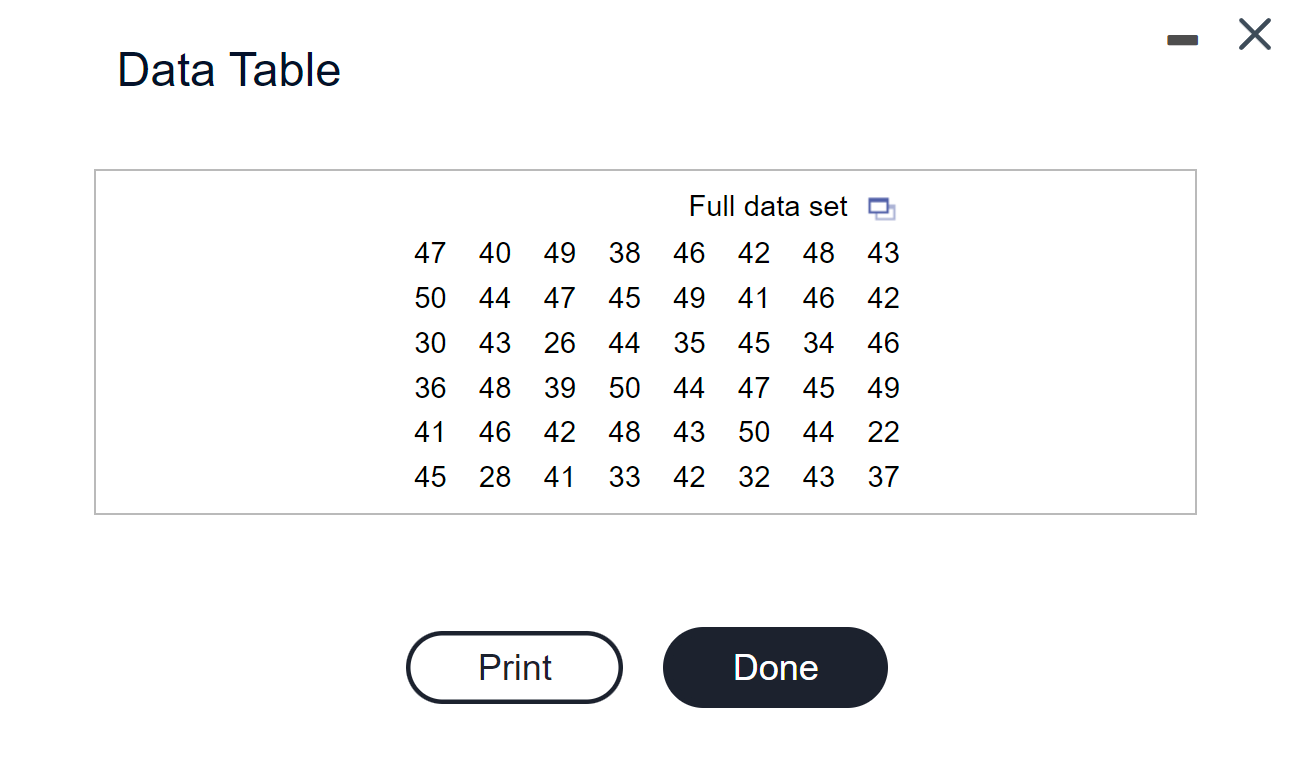This screenshot has height=757, width=1293.
Task: Click the value 36 starting the fourth row
Action: 430,388
